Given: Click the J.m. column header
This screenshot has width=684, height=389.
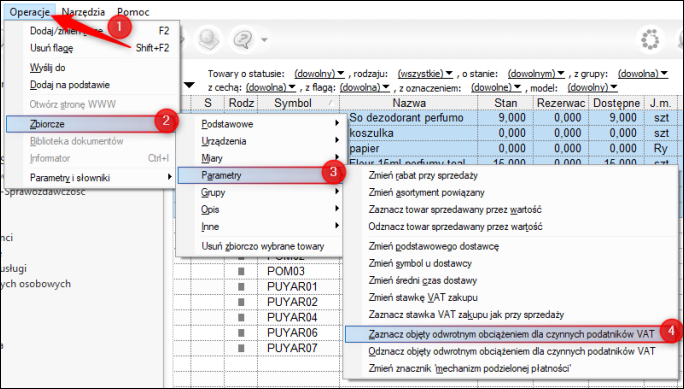Looking at the screenshot, I should 660,103.
